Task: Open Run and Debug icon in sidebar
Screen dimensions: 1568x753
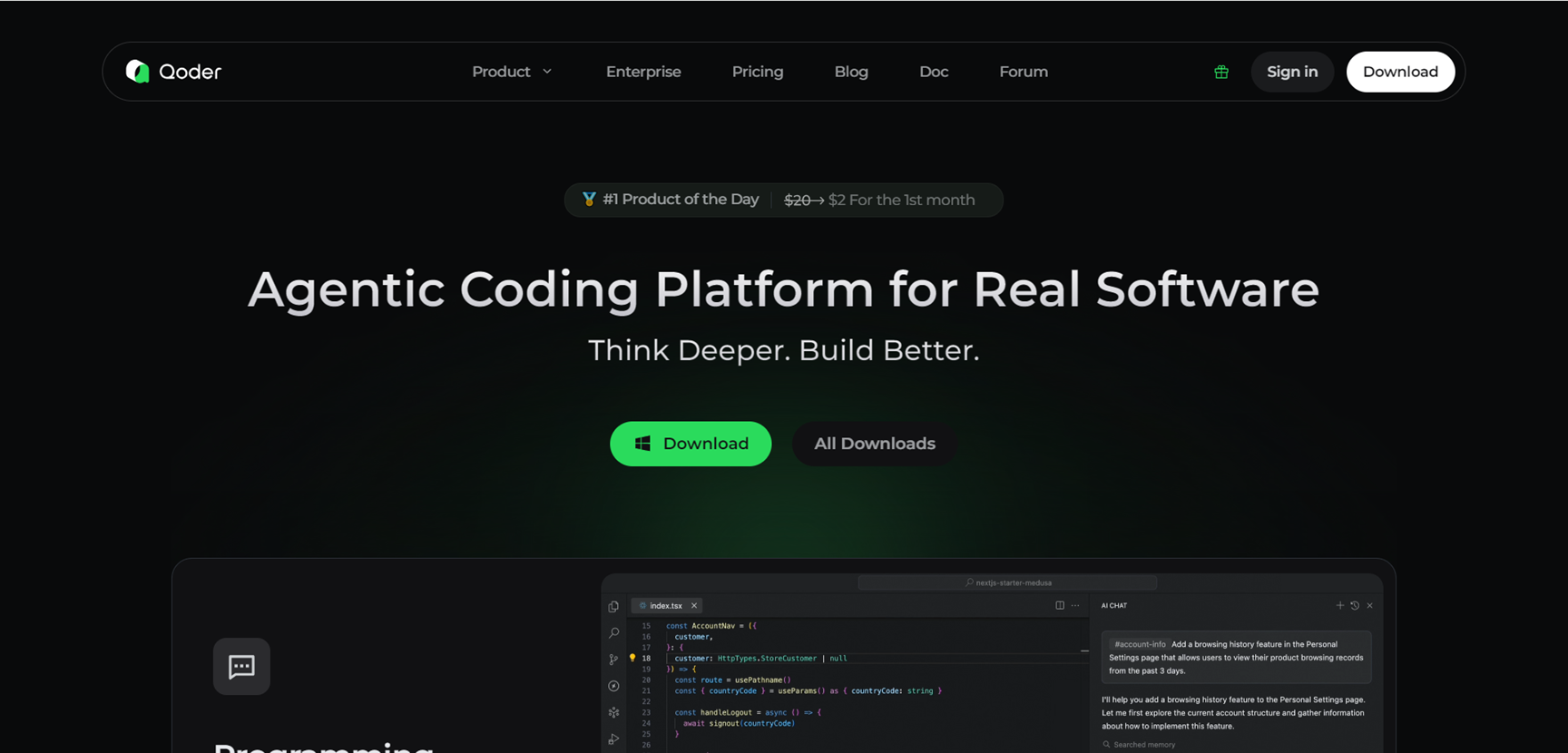Action: coord(613,738)
